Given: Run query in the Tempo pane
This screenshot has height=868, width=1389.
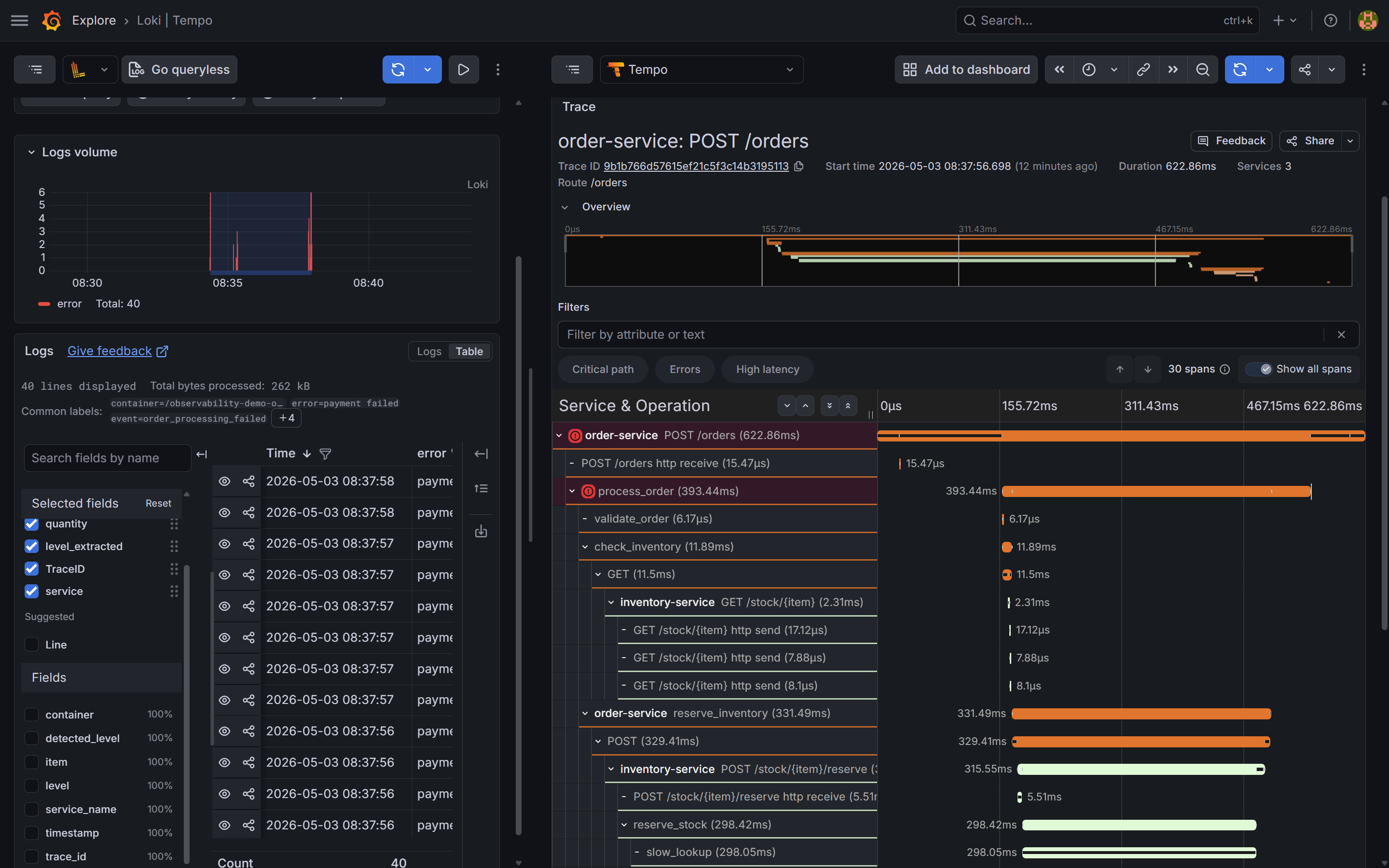Looking at the screenshot, I should [x=1240, y=69].
